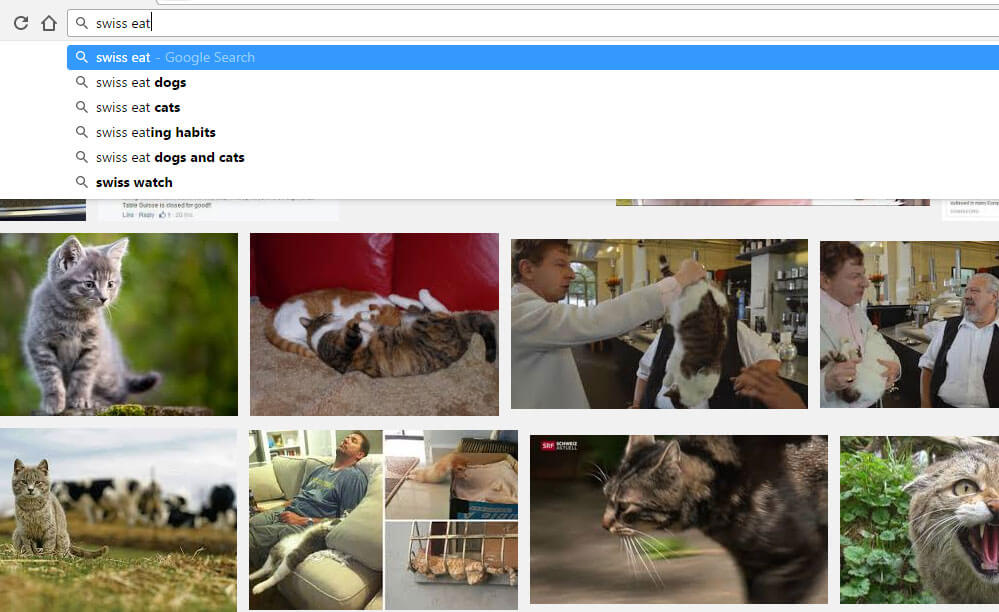The height and width of the screenshot is (612, 999).
Task: Click the search icon beside 'swiss eating habits'
Action: [82, 132]
